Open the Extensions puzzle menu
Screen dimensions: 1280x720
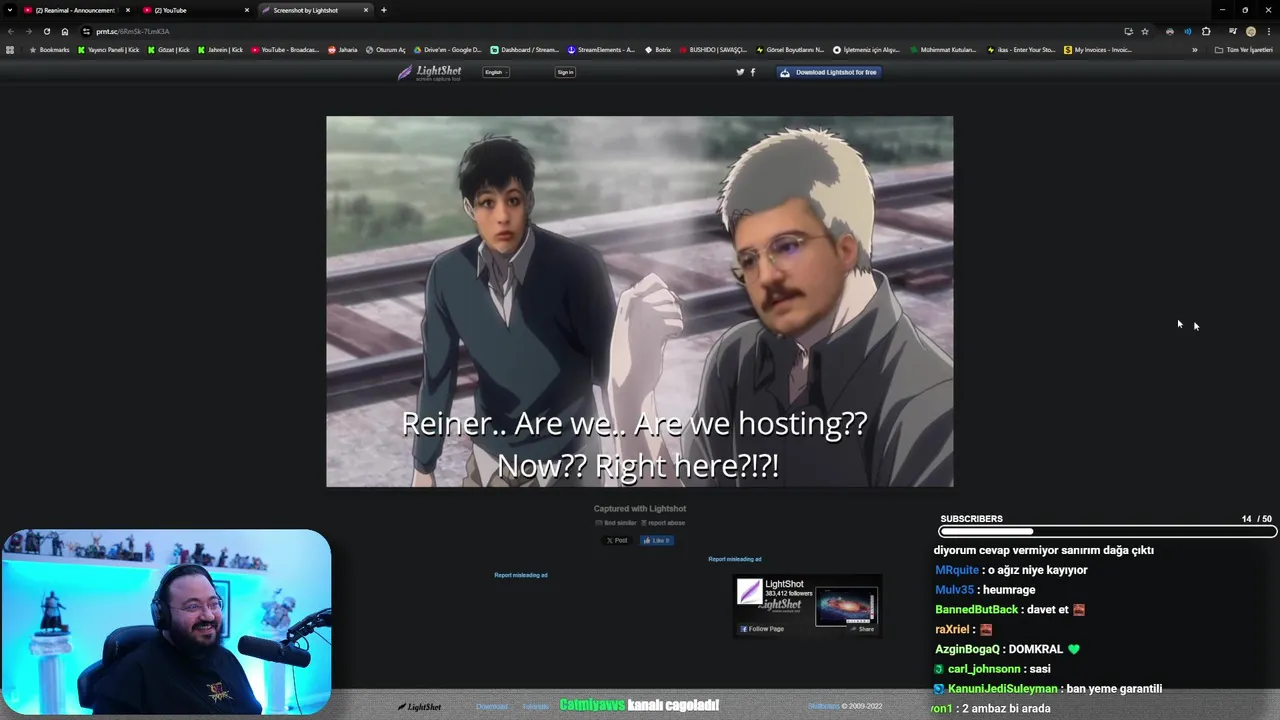tap(1206, 31)
